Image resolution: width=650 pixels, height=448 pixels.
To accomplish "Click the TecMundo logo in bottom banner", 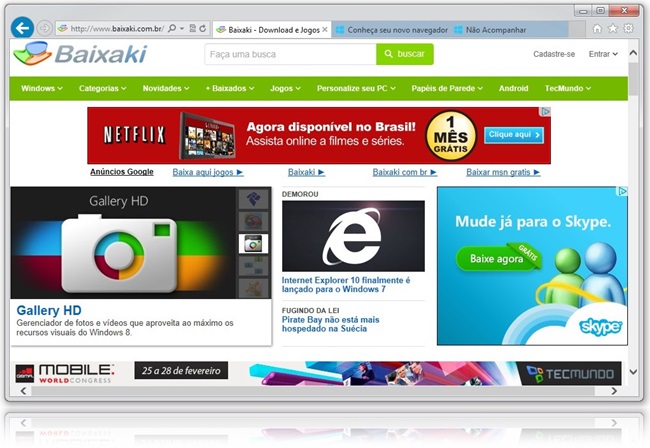I will [x=569, y=374].
